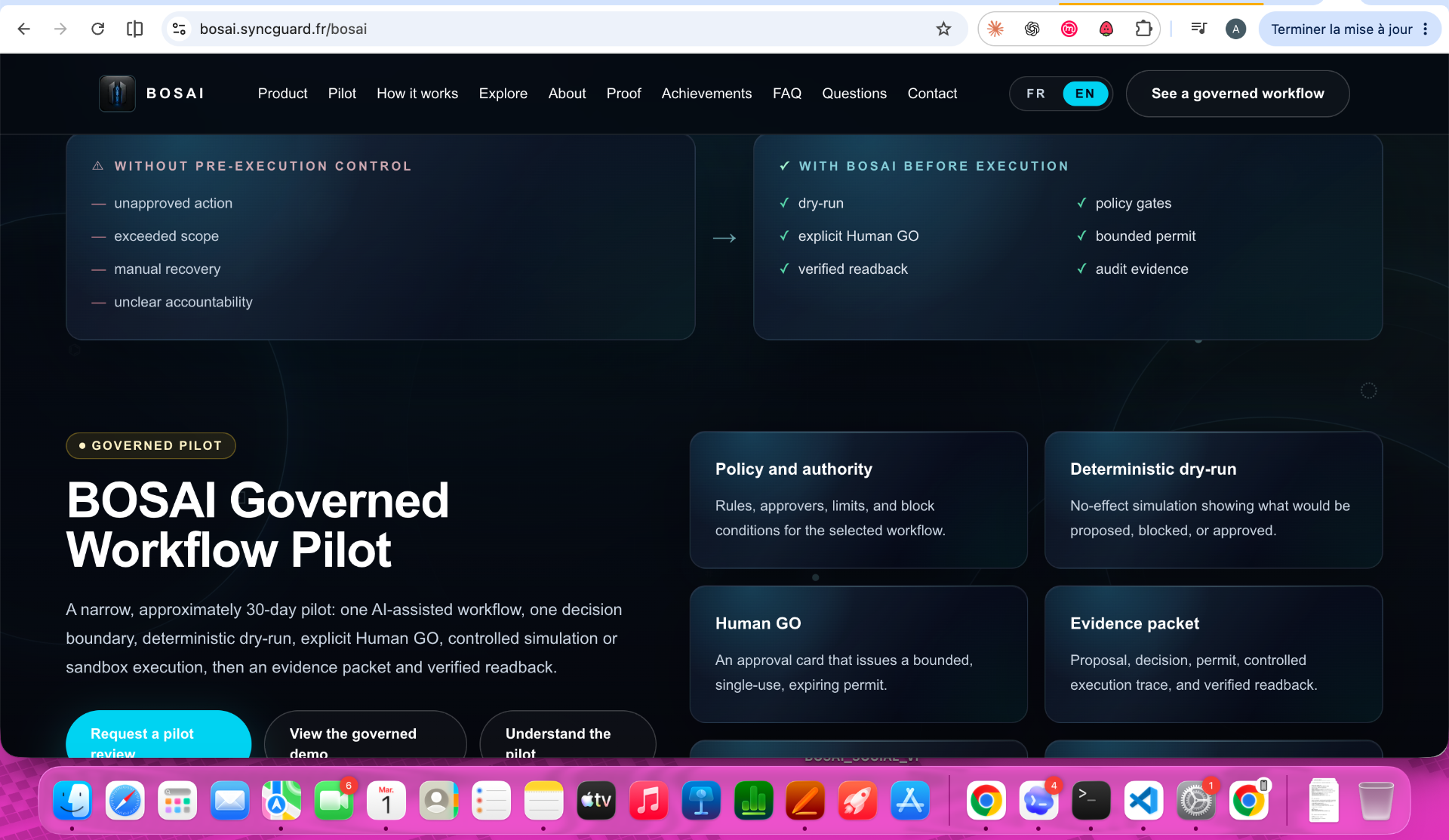Bookmark this page with the star icon
This screenshot has height=840, width=1449.
(x=943, y=29)
